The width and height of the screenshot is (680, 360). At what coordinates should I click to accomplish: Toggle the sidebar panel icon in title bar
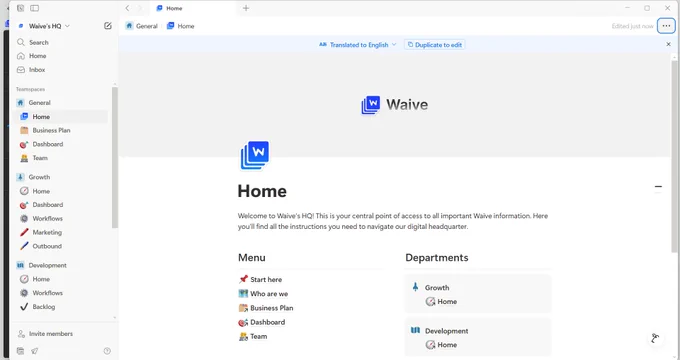click(35, 8)
